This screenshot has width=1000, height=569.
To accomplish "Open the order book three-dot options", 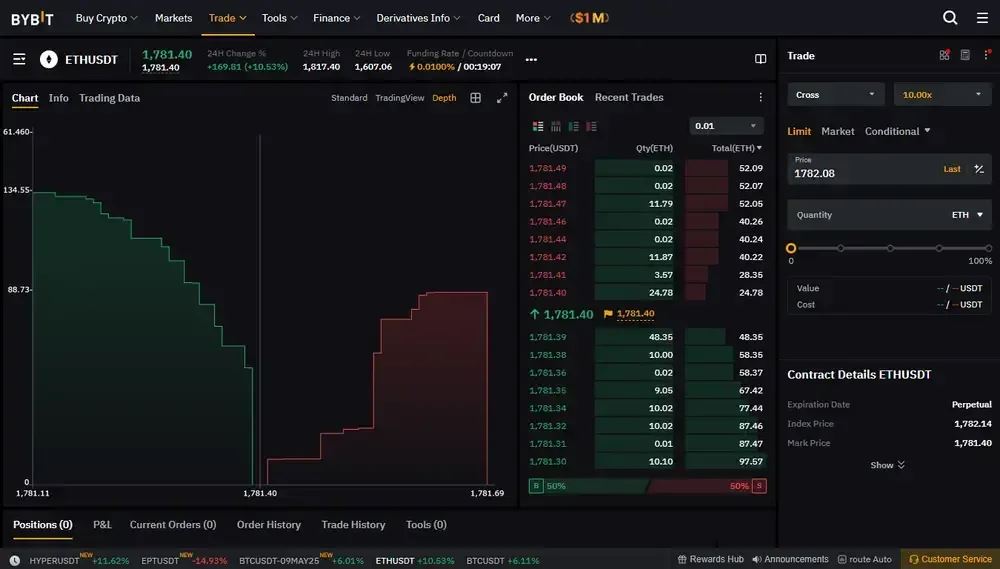I will [x=760, y=97].
